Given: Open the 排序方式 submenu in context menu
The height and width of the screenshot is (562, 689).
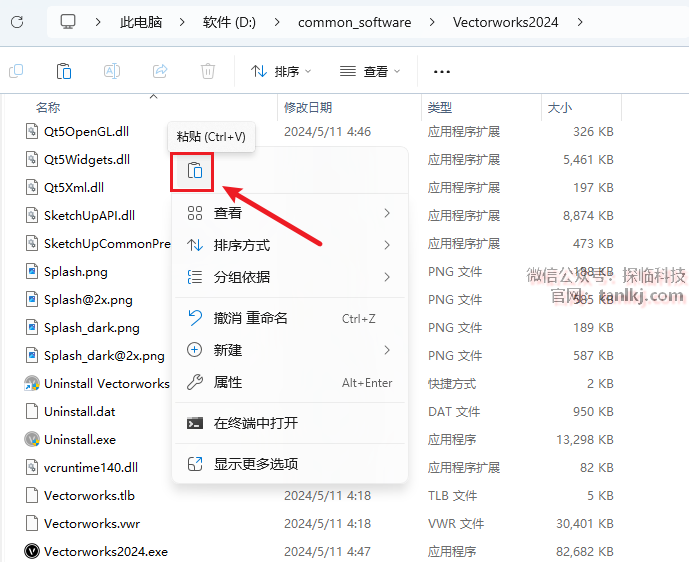Looking at the screenshot, I should [290, 245].
